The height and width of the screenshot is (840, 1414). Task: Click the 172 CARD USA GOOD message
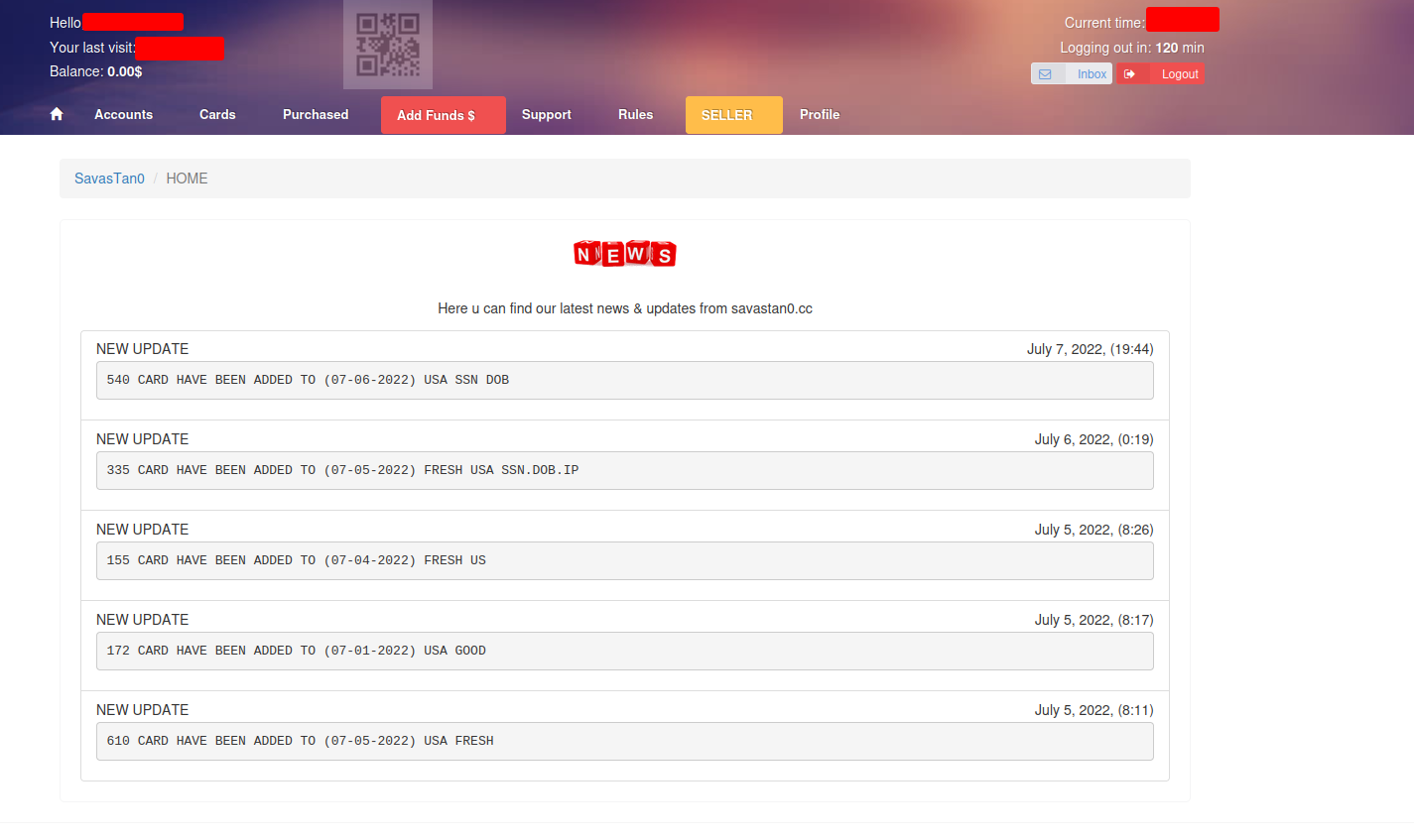(625, 651)
